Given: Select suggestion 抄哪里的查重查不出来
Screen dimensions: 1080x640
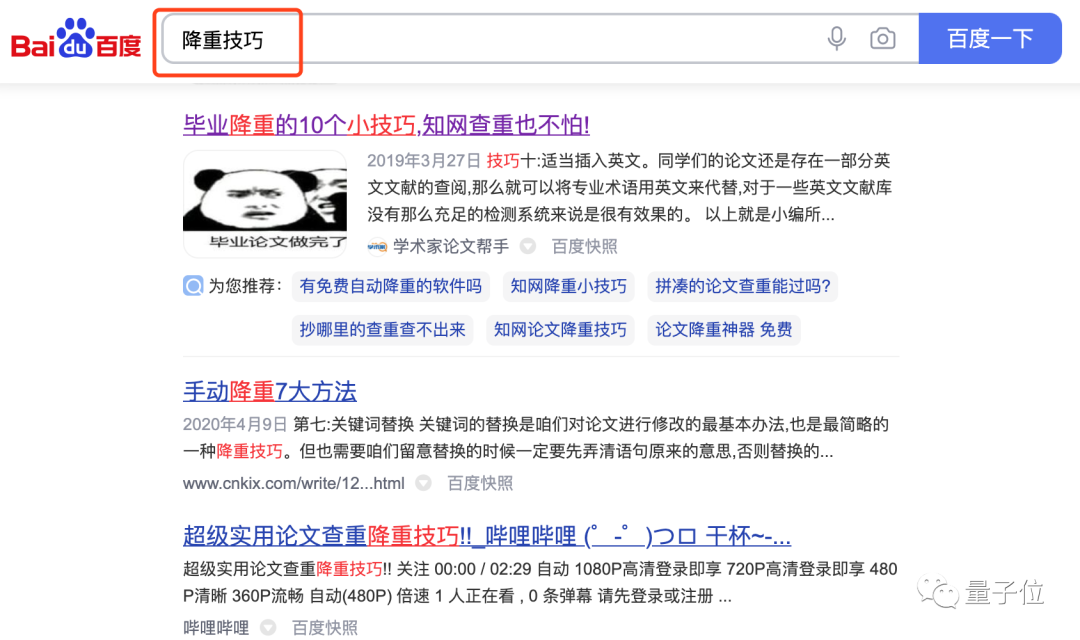Looking at the screenshot, I should tap(382, 330).
